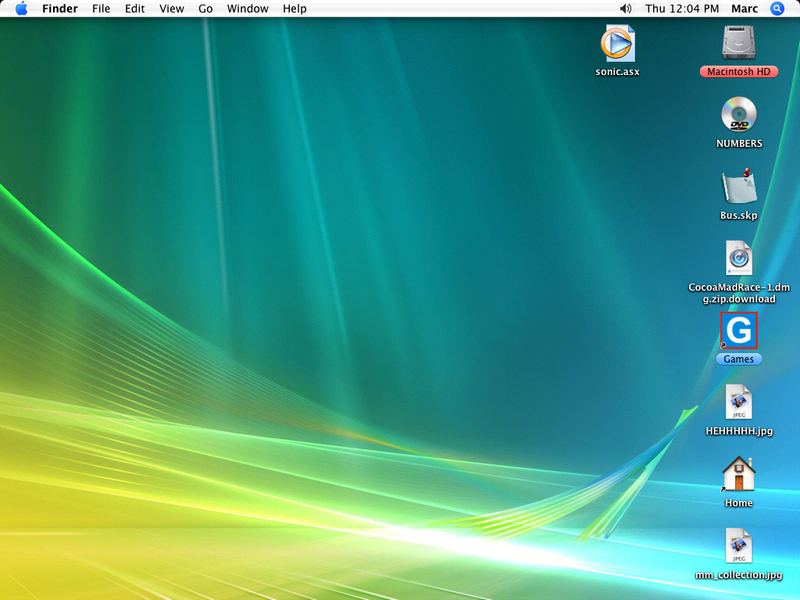Select the Bus.skp file icon
Viewport: 800px width, 600px height.
pos(739,189)
